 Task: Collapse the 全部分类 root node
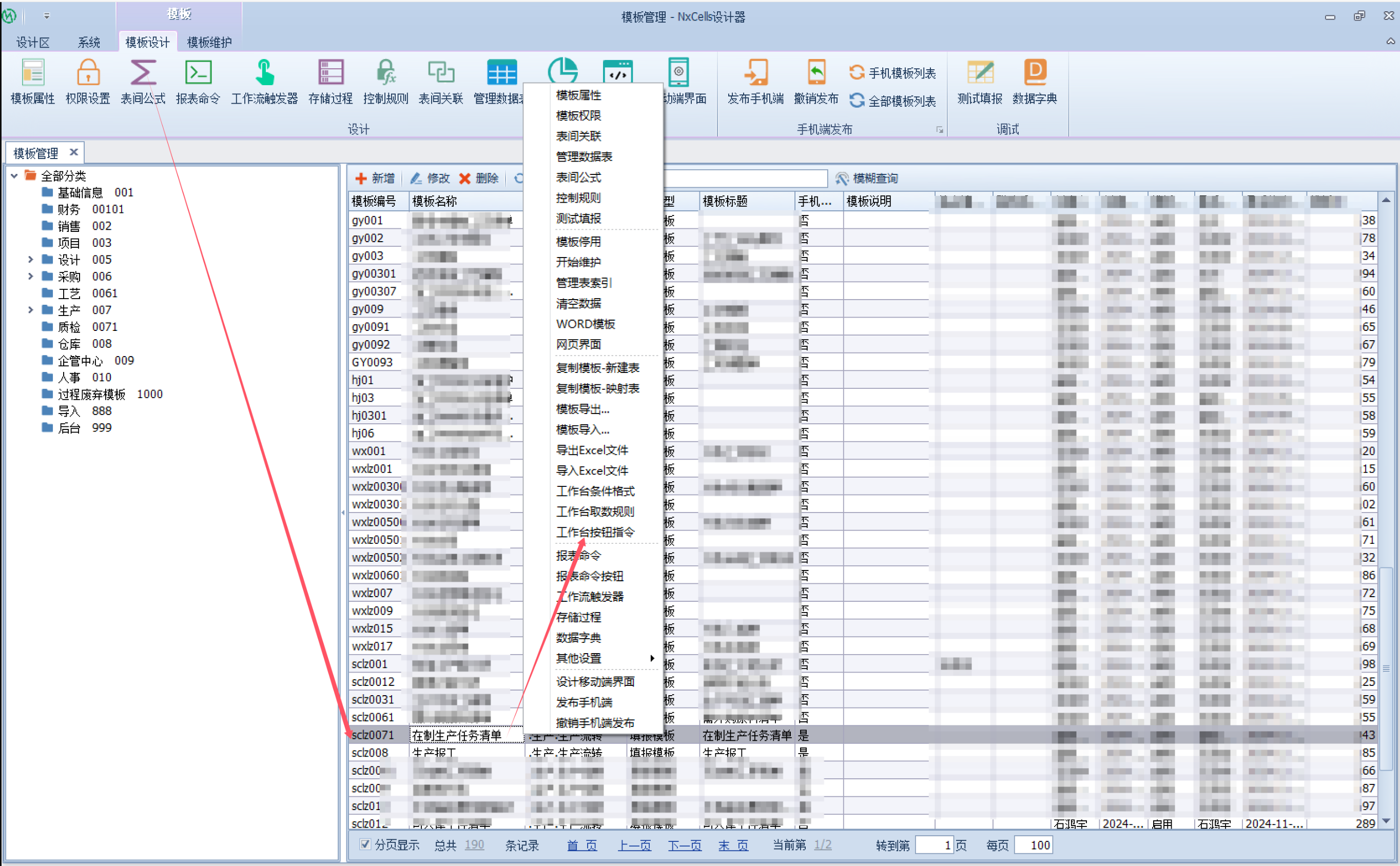[x=14, y=176]
